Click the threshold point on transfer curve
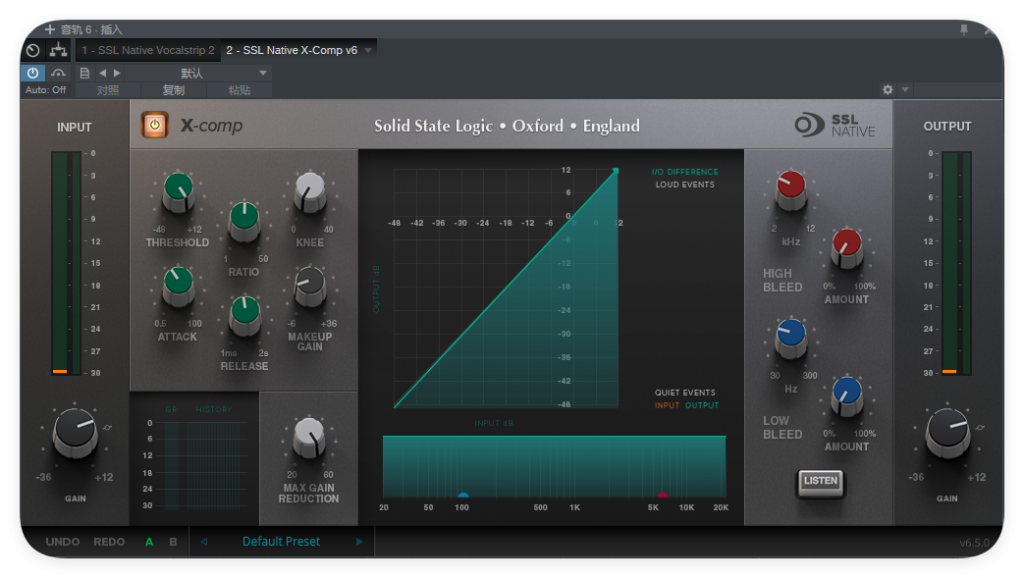1024x578 pixels. [615, 171]
